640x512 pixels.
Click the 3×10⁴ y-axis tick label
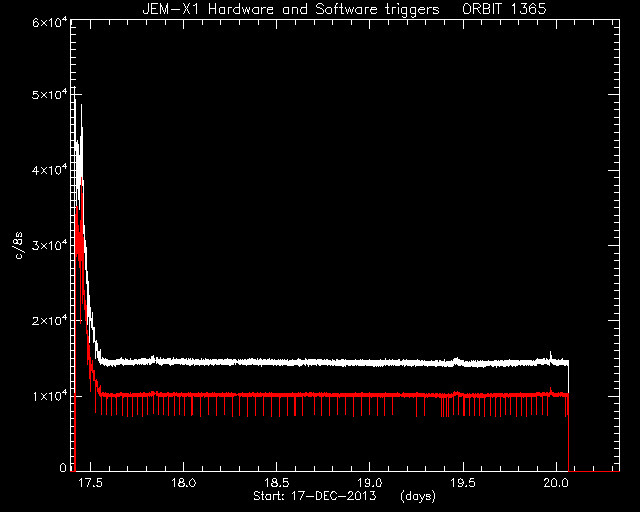point(50,245)
